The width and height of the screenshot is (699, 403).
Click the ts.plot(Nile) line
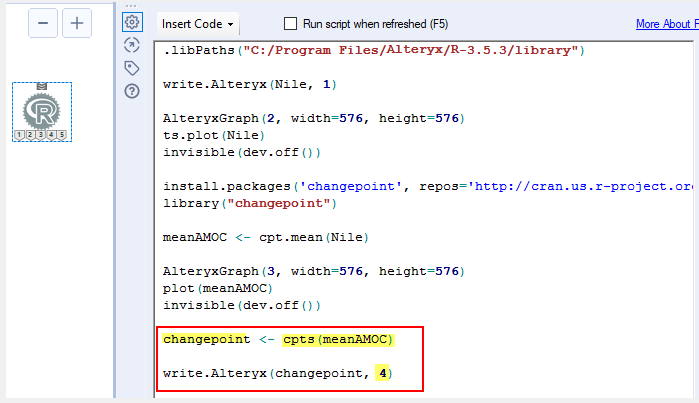click(x=214, y=135)
